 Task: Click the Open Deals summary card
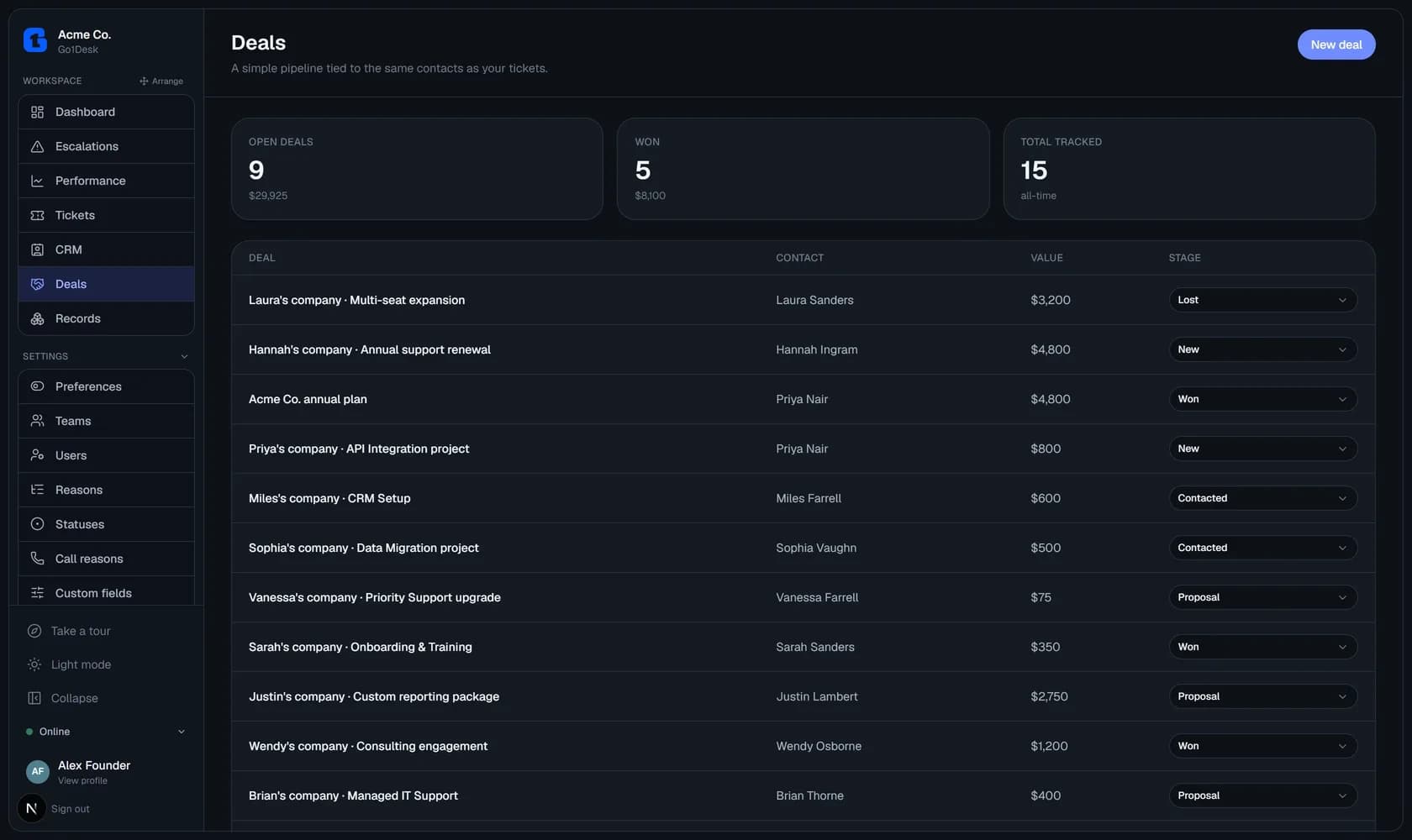tap(417, 169)
